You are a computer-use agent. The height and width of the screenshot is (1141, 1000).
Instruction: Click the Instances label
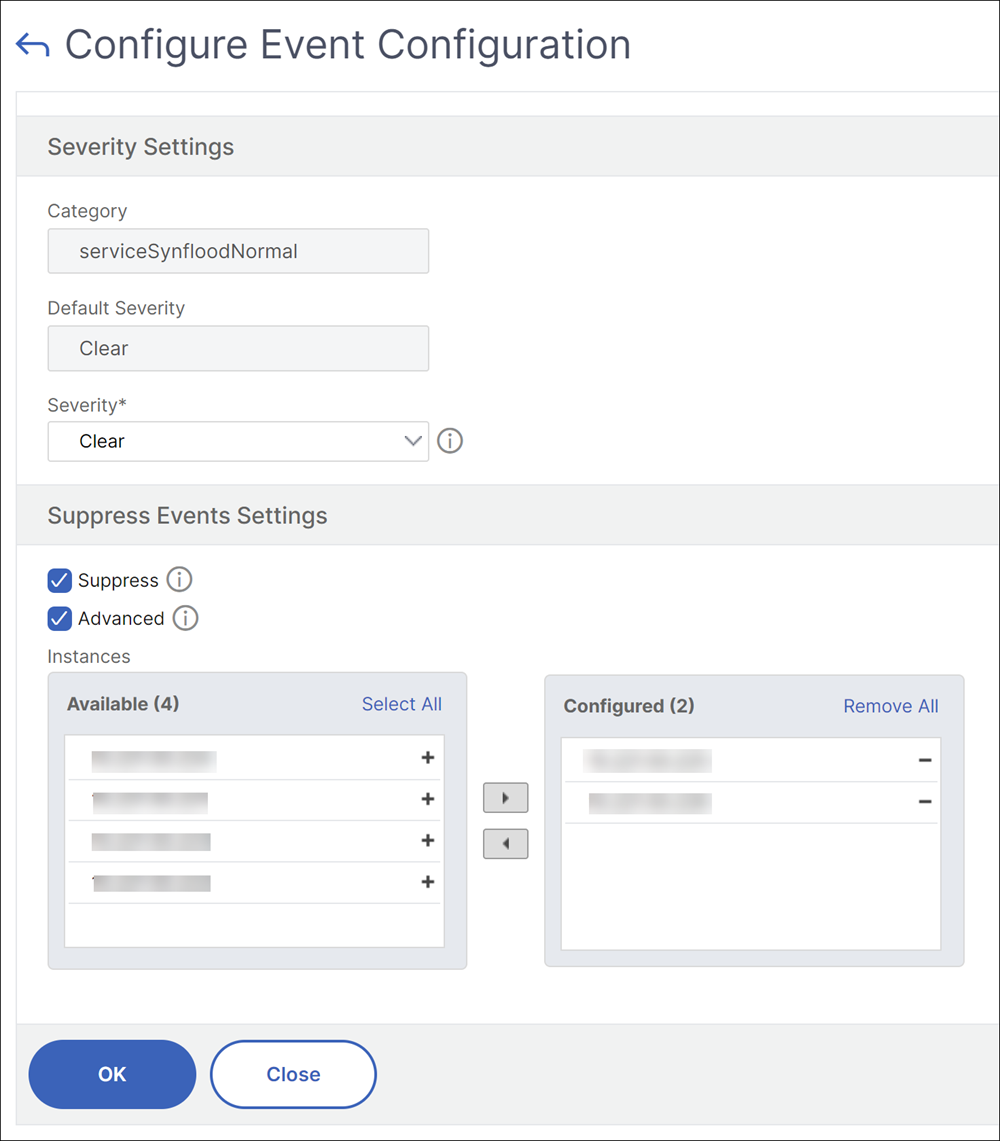[89, 656]
